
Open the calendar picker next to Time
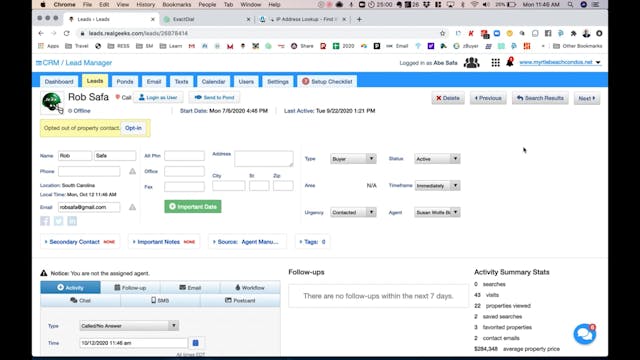pyautogui.click(x=196, y=343)
